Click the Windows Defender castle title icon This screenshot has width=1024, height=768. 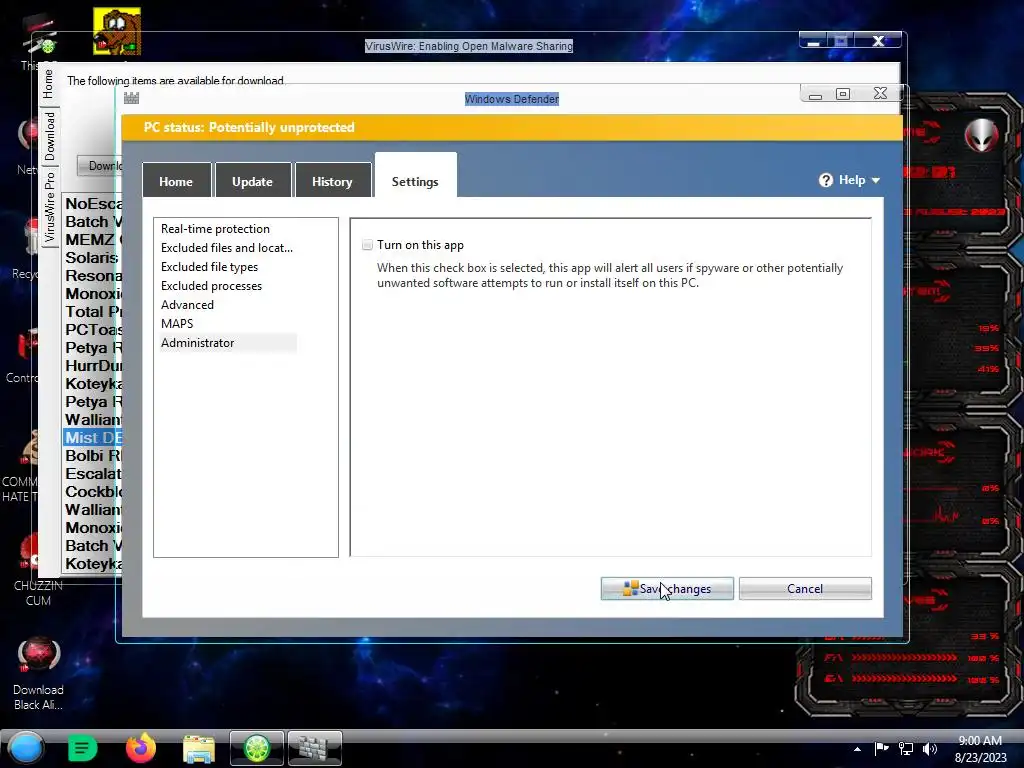coord(131,98)
